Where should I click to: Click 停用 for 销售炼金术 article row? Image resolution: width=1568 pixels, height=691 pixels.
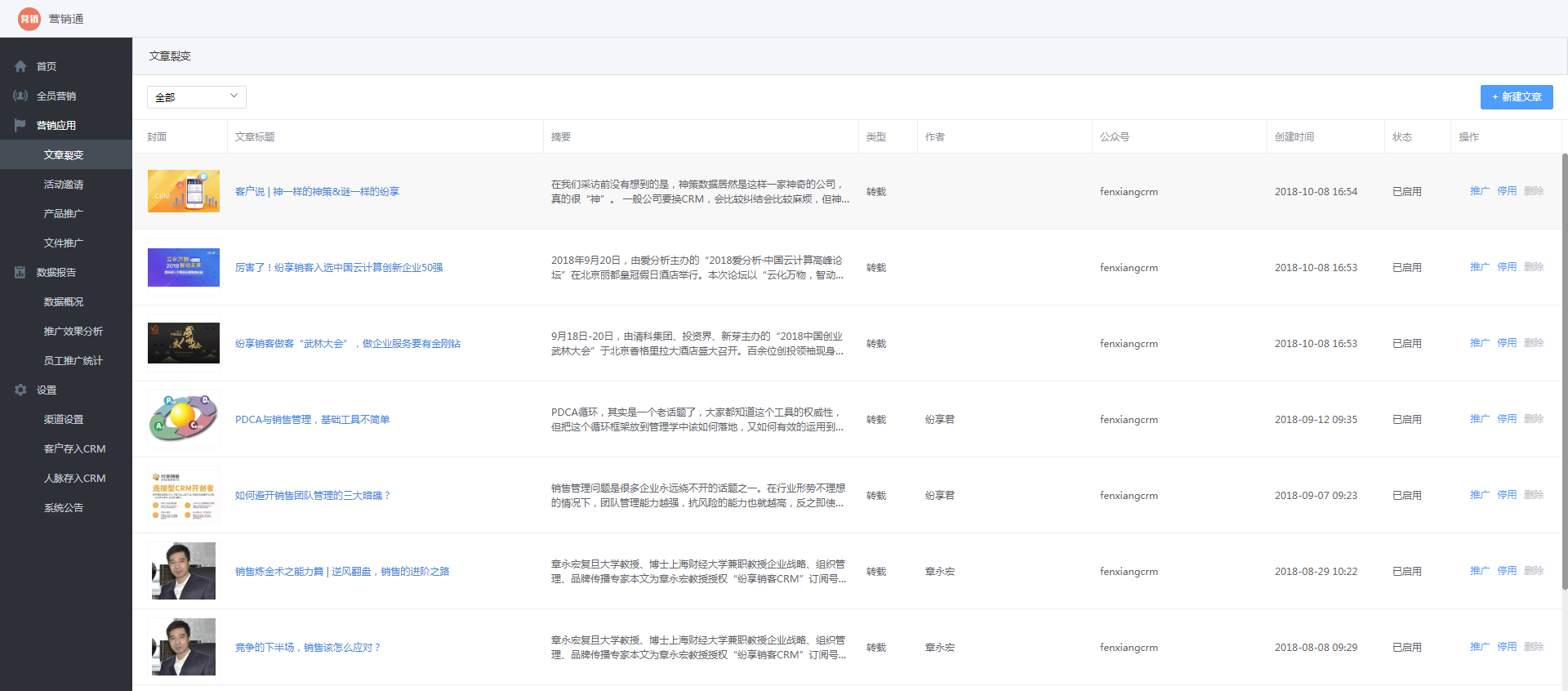tap(1507, 570)
